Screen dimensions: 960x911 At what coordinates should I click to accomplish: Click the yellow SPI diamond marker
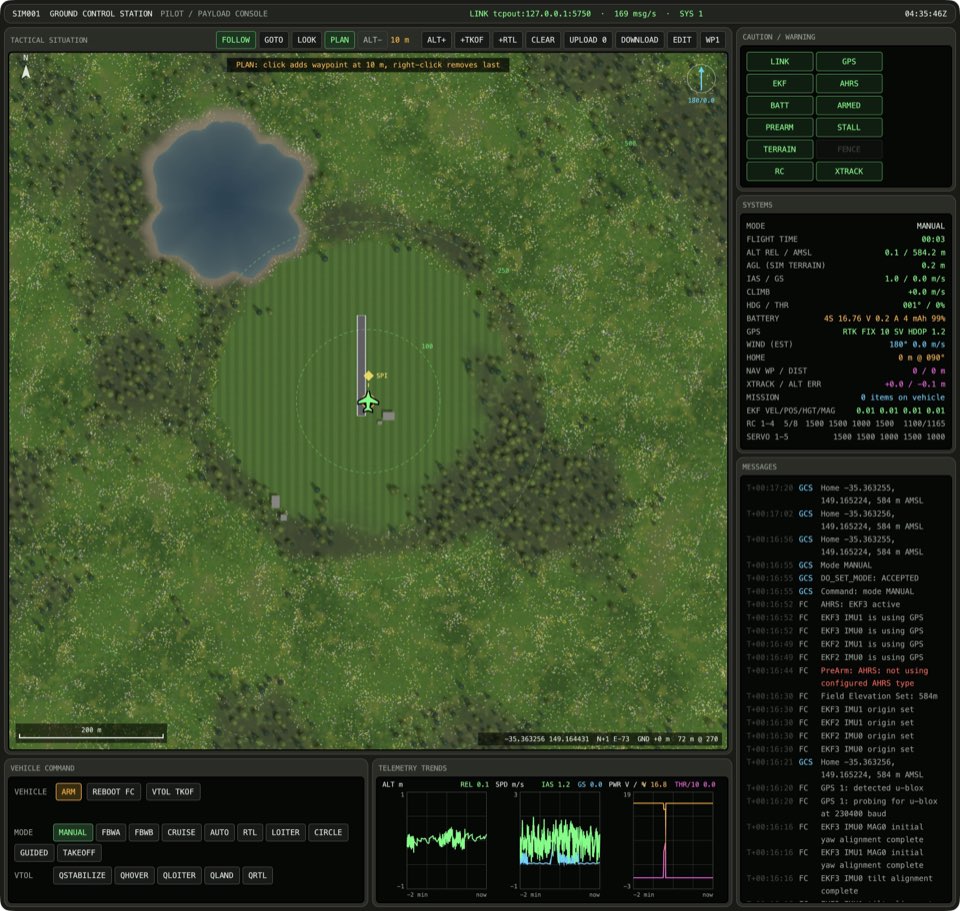coord(369,375)
